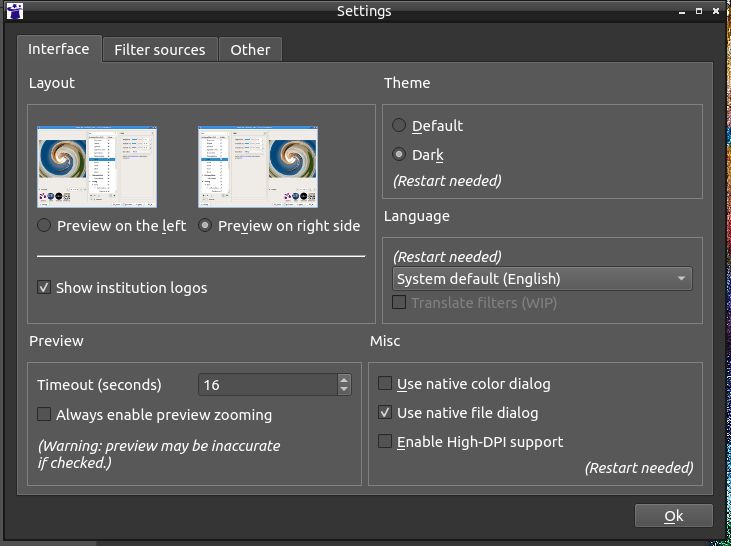Open the Other tab
Screen dimensions: 731x546
point(250,50)
